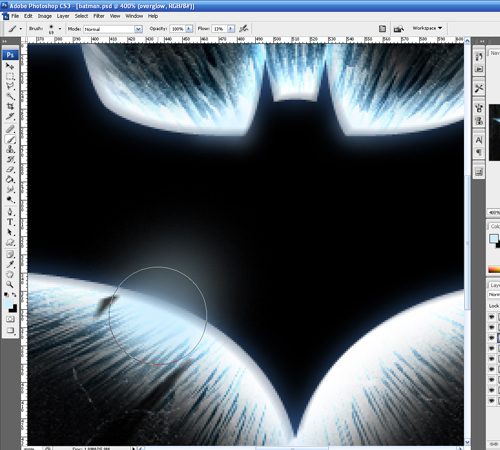Open the Brushes panel dock icon
The image size is (500, 450).
(479, 108)
